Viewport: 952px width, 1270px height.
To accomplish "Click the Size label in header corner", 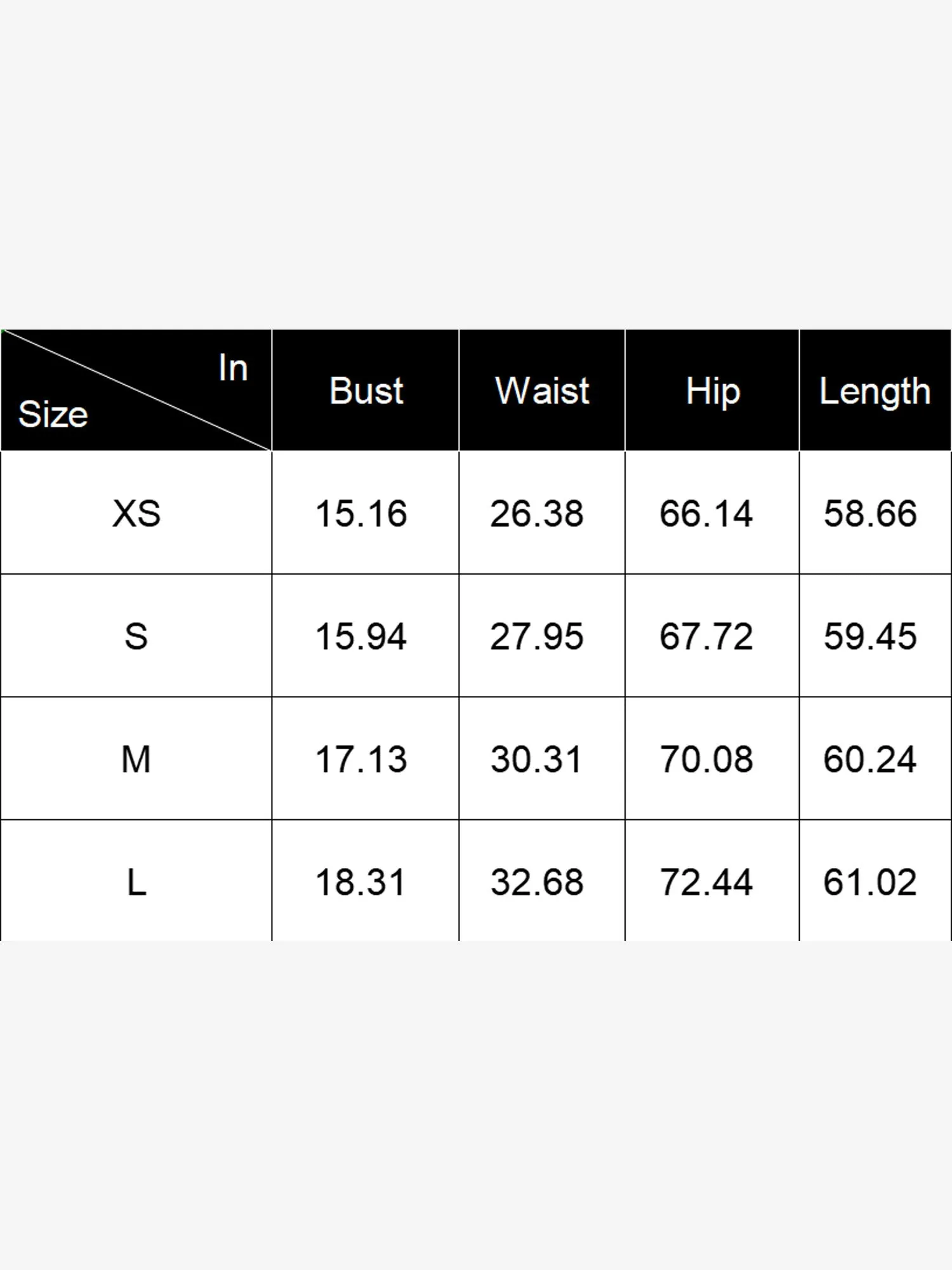I will point(53,415).
